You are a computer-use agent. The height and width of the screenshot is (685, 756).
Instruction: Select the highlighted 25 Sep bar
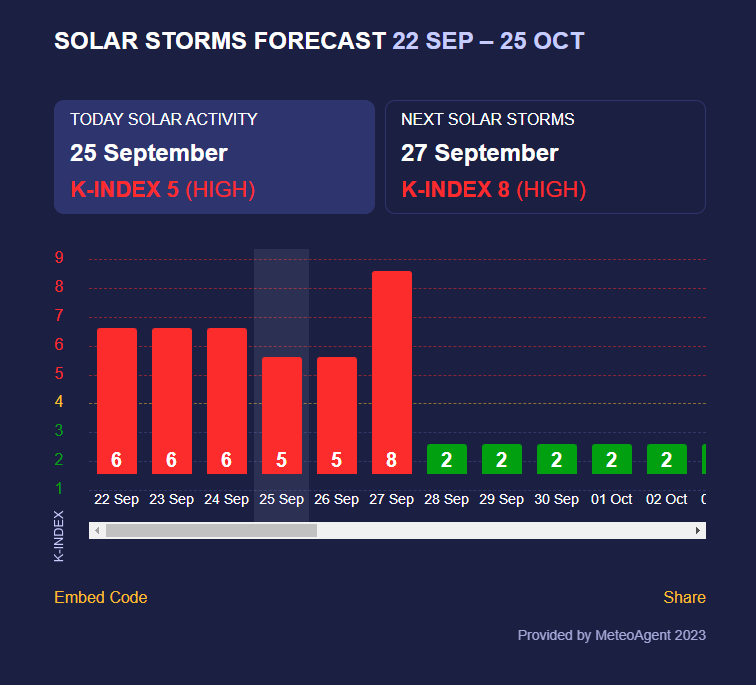(x=282, y=415)
